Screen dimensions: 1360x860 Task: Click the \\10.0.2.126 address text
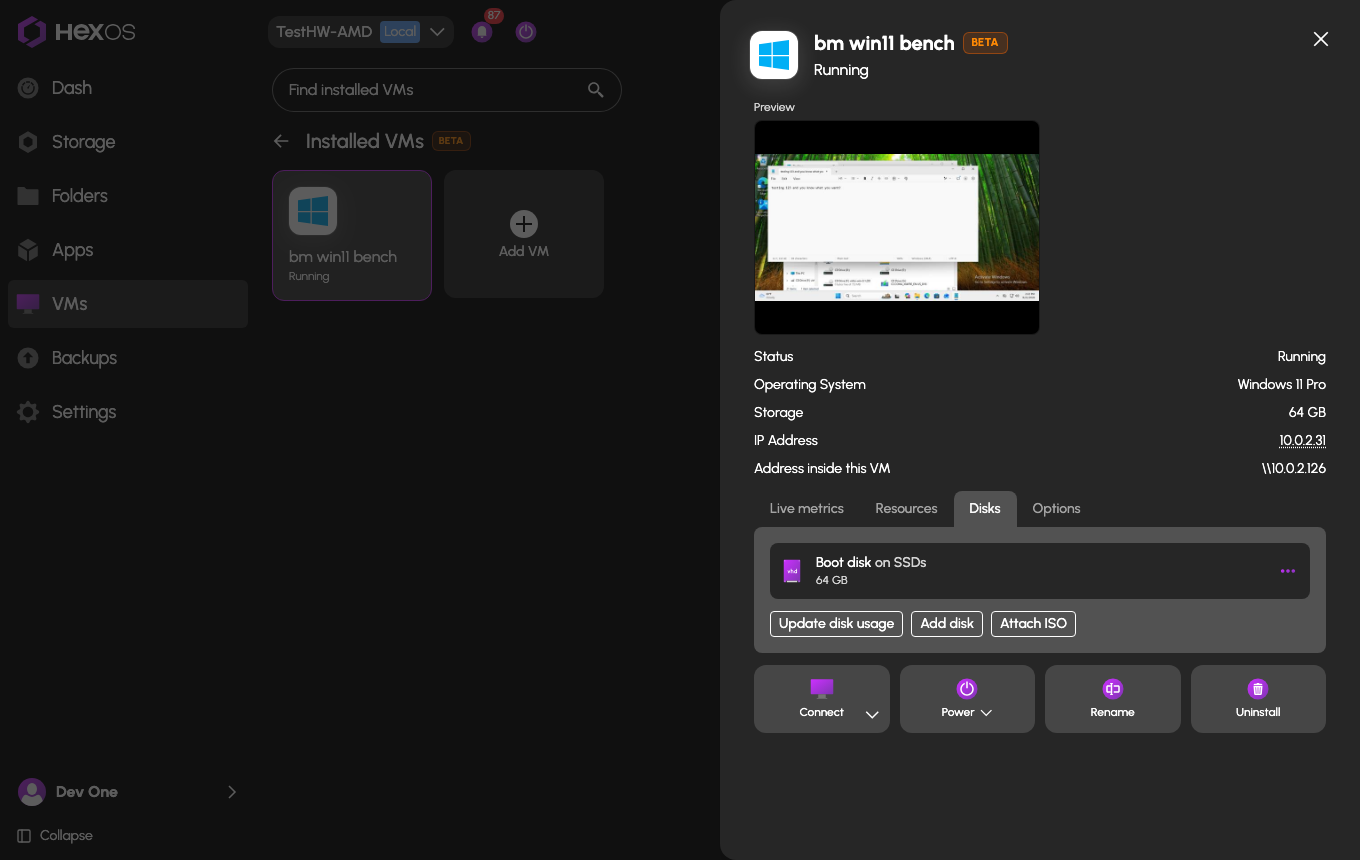pos(1294,469)
